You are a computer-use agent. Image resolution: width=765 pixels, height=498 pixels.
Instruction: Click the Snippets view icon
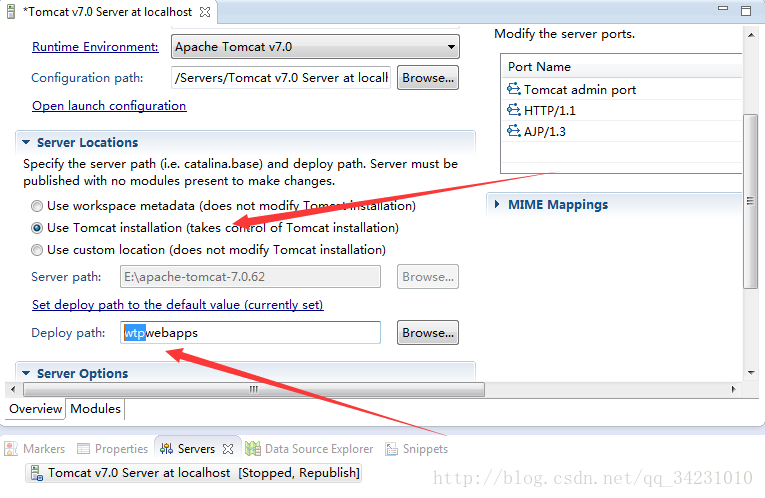[391, 448]
